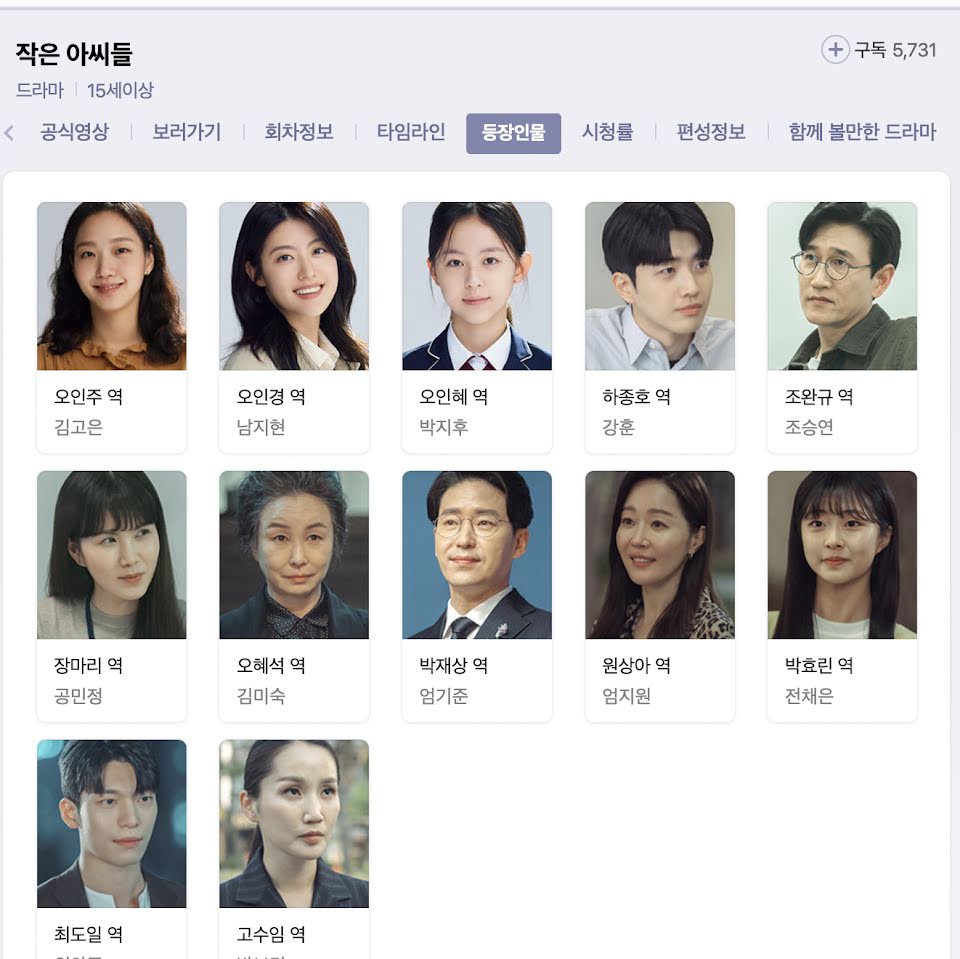Go to the 시청률 tab
The width and height of the screenshot is (960, 959).
tap(607, 132)
